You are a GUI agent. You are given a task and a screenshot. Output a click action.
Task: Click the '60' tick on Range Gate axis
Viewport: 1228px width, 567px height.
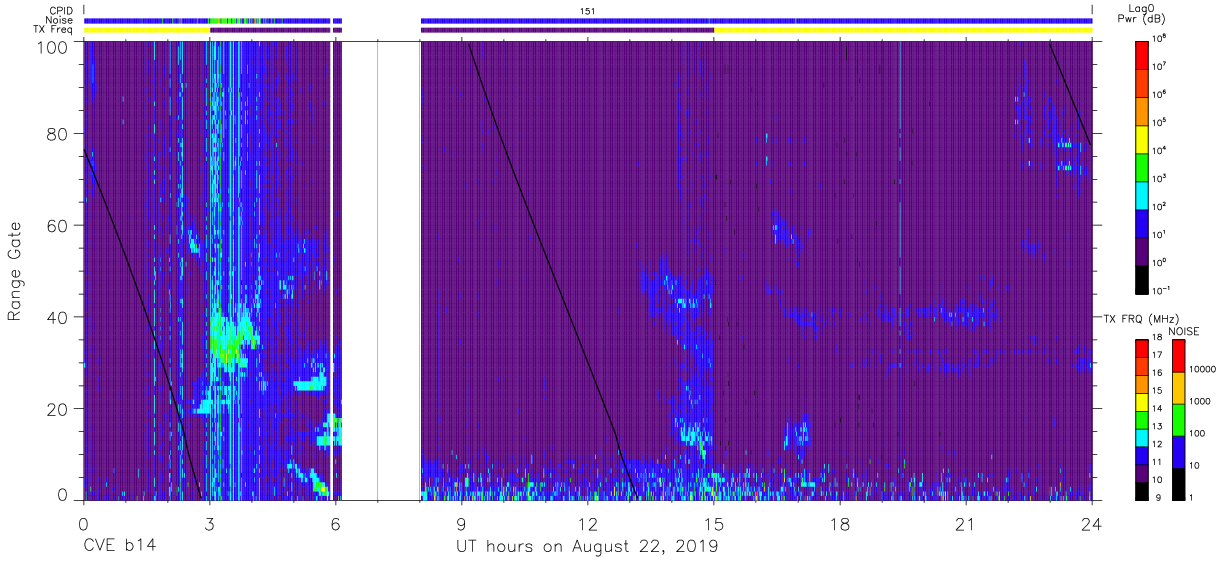(59, 225)
